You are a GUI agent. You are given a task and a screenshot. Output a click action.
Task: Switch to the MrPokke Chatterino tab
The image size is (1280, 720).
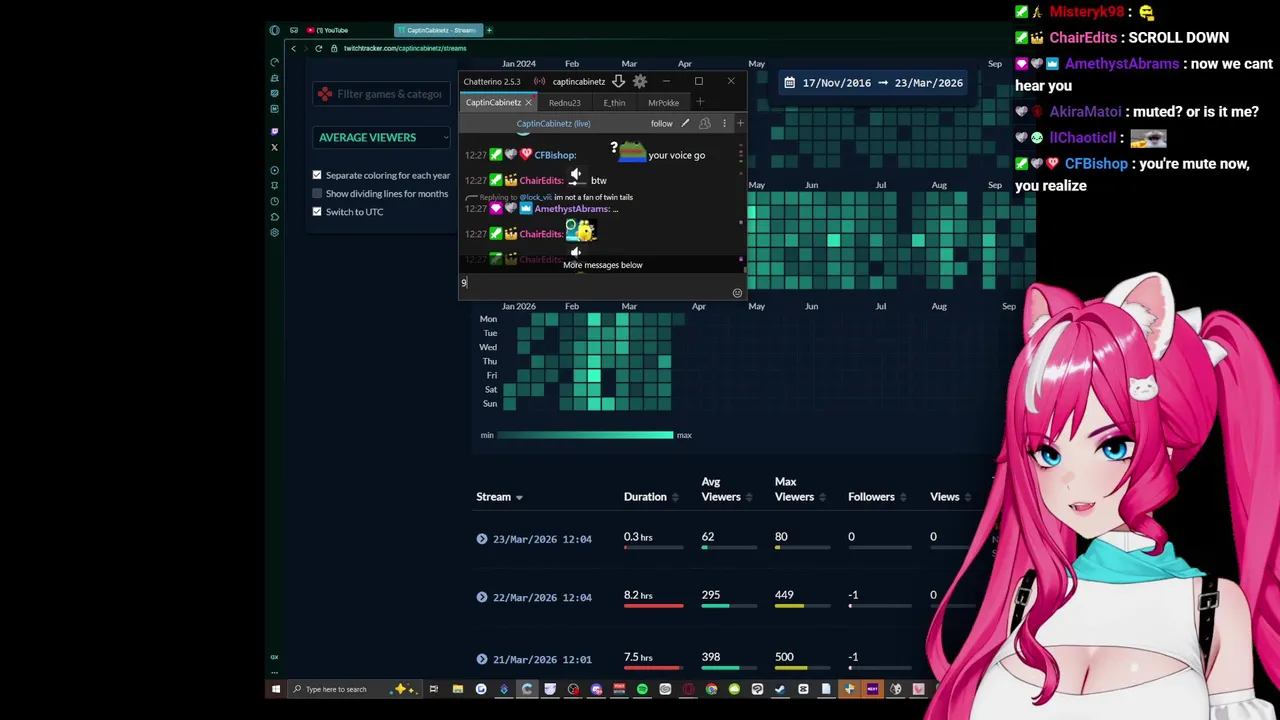[x=663, y=103]
